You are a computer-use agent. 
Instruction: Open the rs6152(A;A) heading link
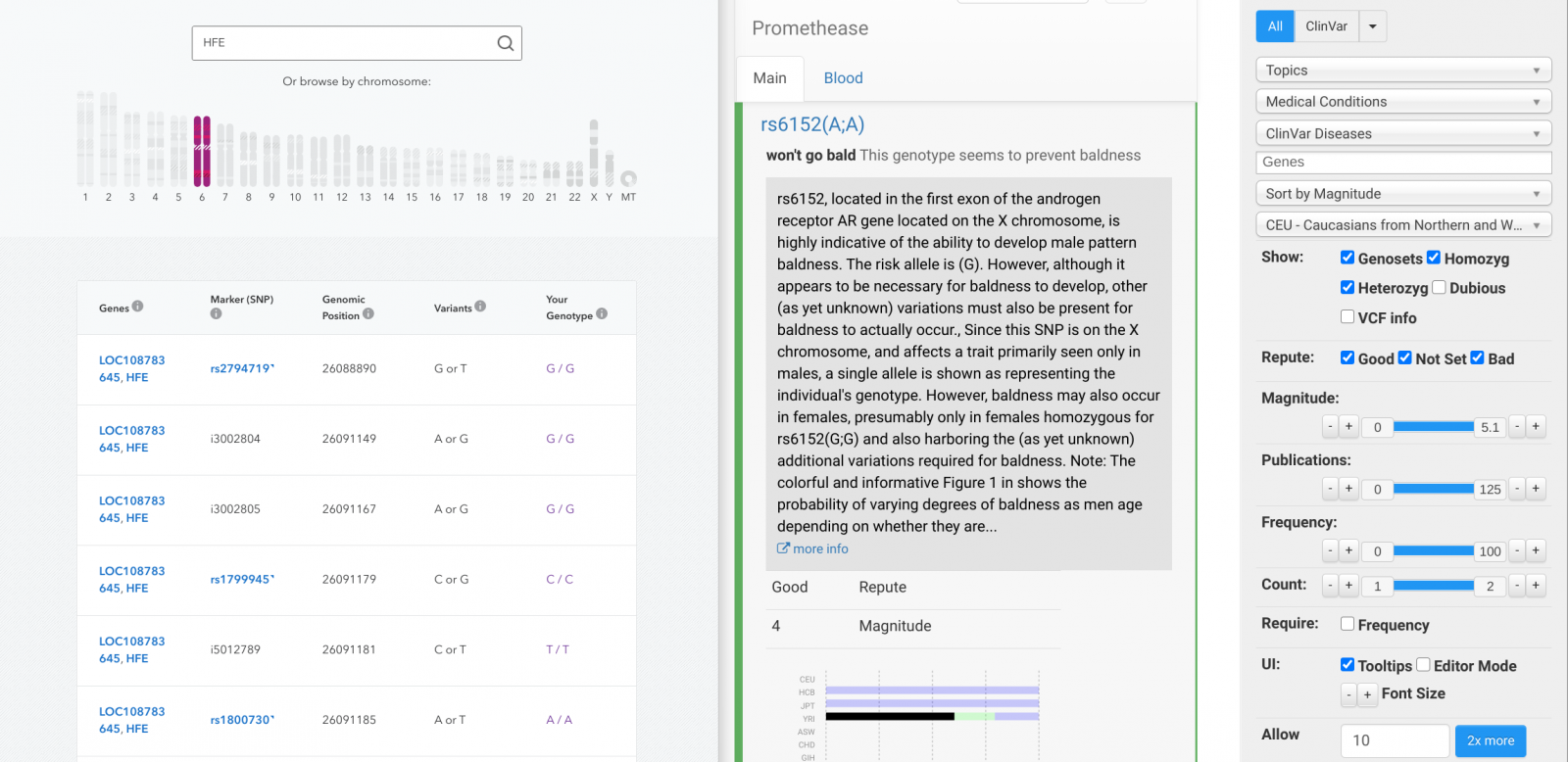coord(812,124)
